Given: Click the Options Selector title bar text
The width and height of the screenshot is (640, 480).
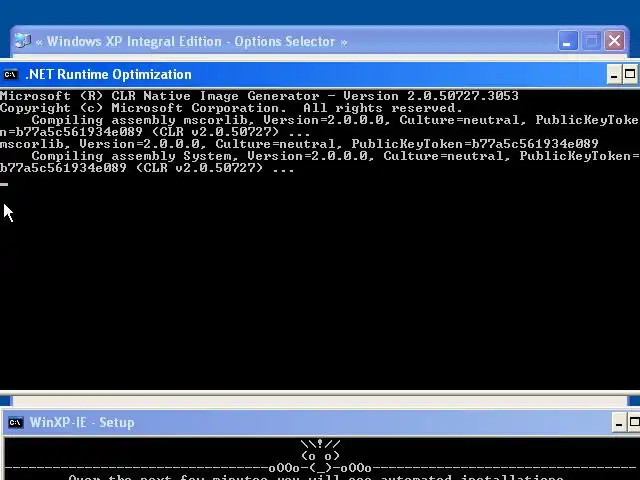Looking at the screenshot, I should [191, 42].
